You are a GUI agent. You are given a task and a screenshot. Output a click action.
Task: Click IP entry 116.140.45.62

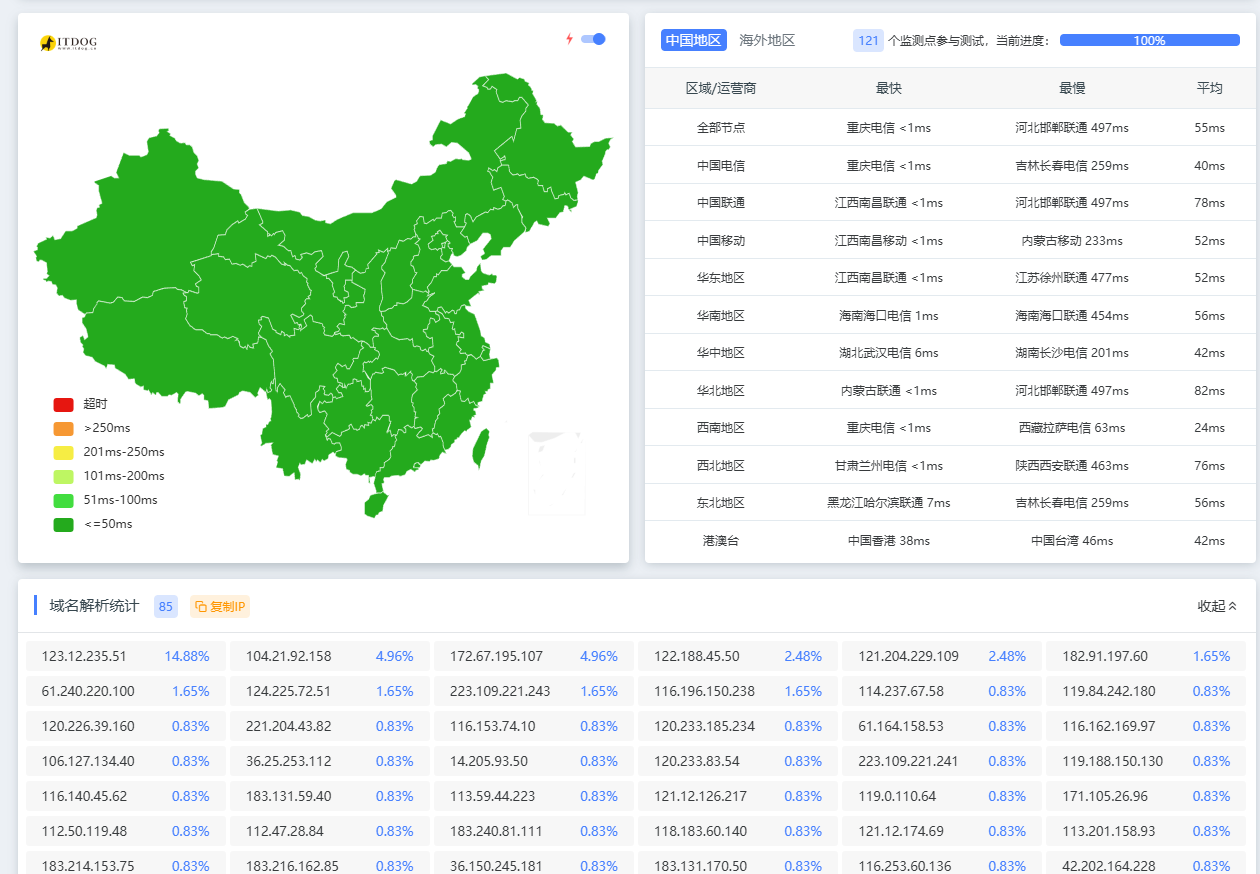[84, 796]
